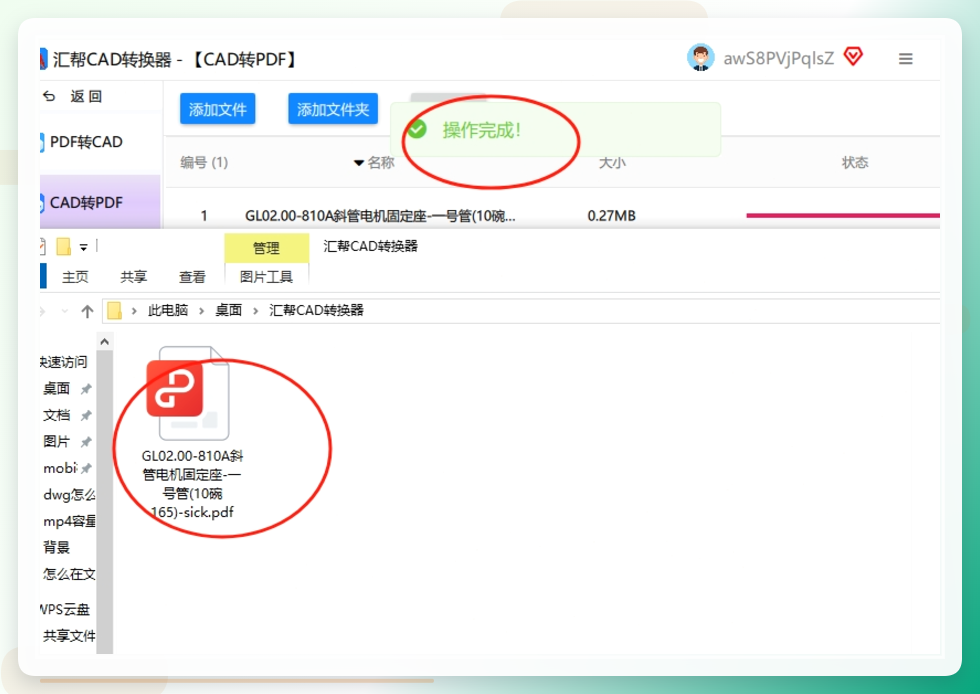
Task: Click the 添加文件夹 button
Action: 333,109
